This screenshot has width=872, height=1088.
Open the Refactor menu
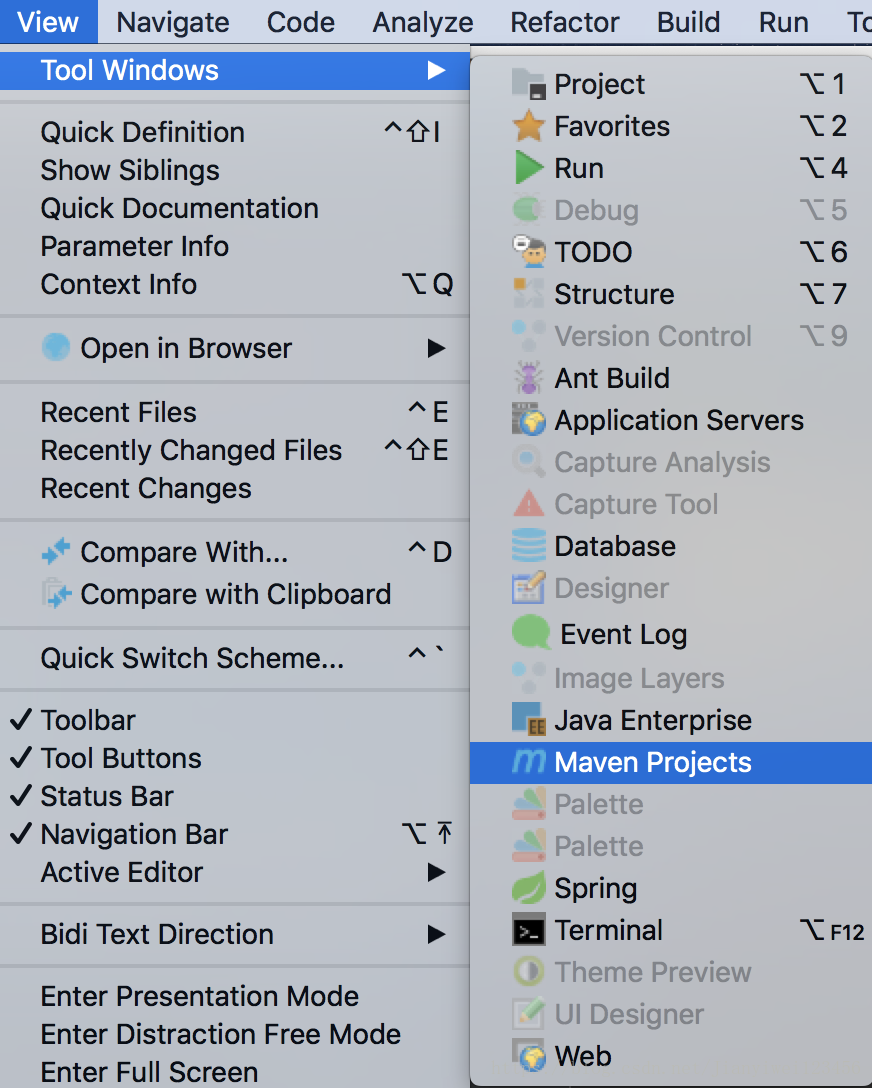[x=565, y=22]
